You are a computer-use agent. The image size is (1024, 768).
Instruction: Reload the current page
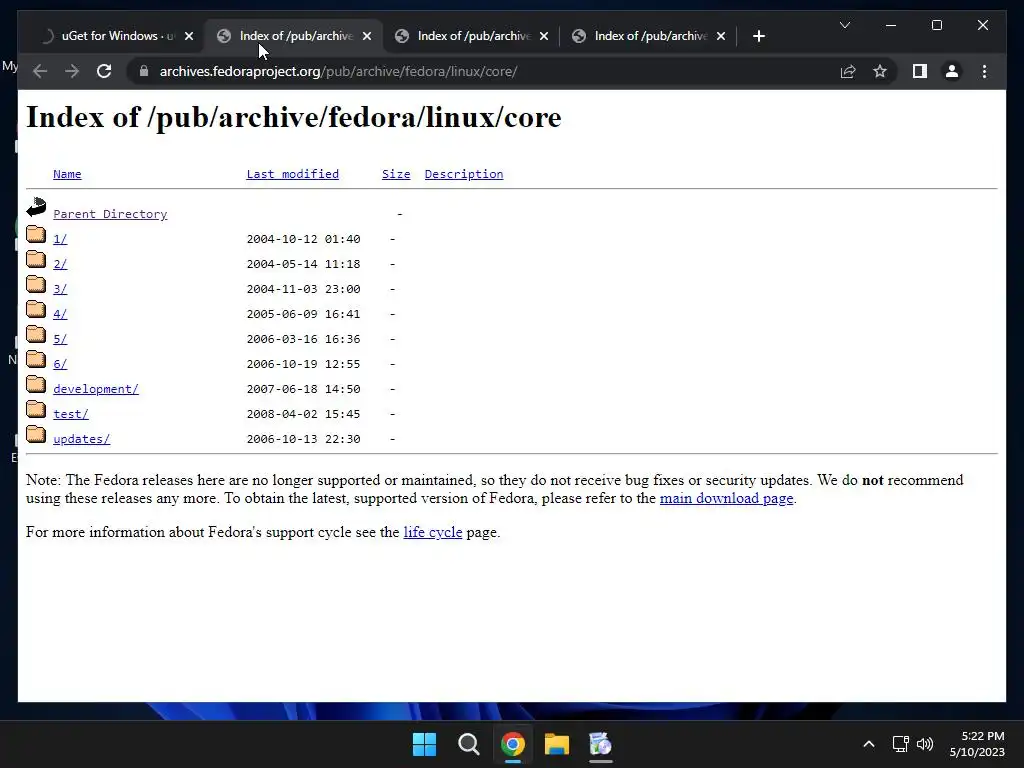(x=104, y=71)
